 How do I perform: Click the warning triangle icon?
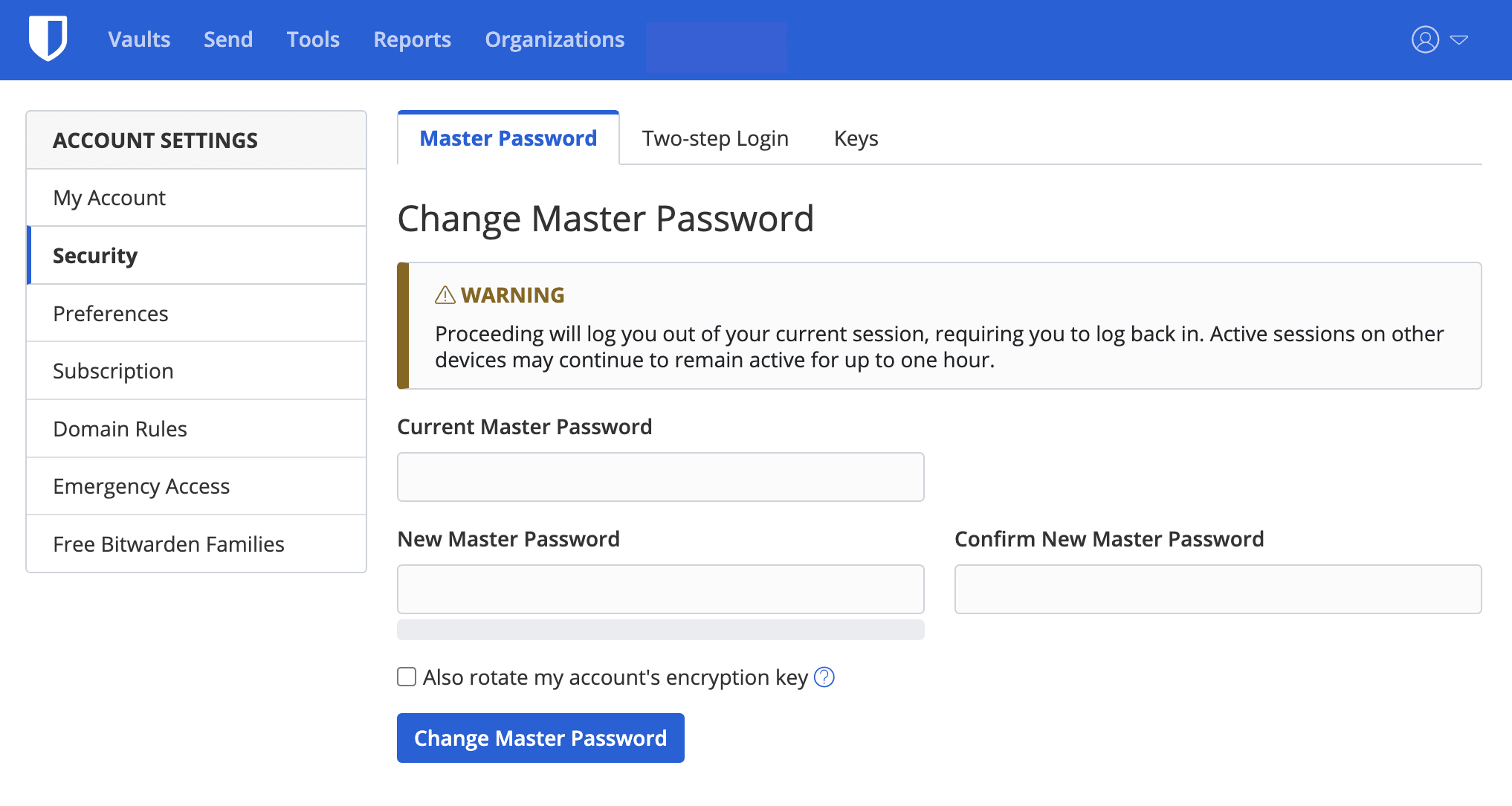click(x=444, y=294)
